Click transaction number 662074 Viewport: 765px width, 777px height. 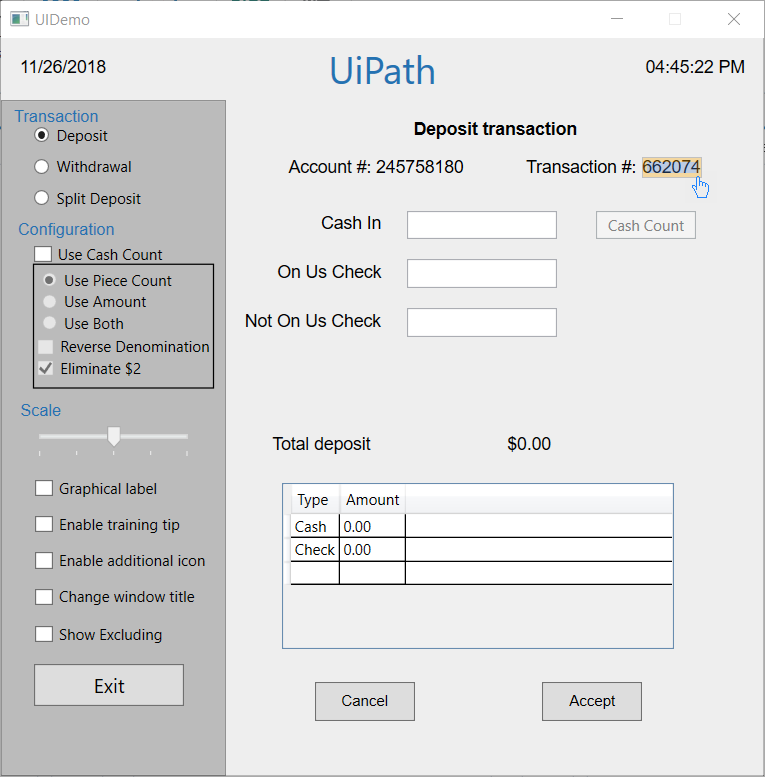pos(671,167)
